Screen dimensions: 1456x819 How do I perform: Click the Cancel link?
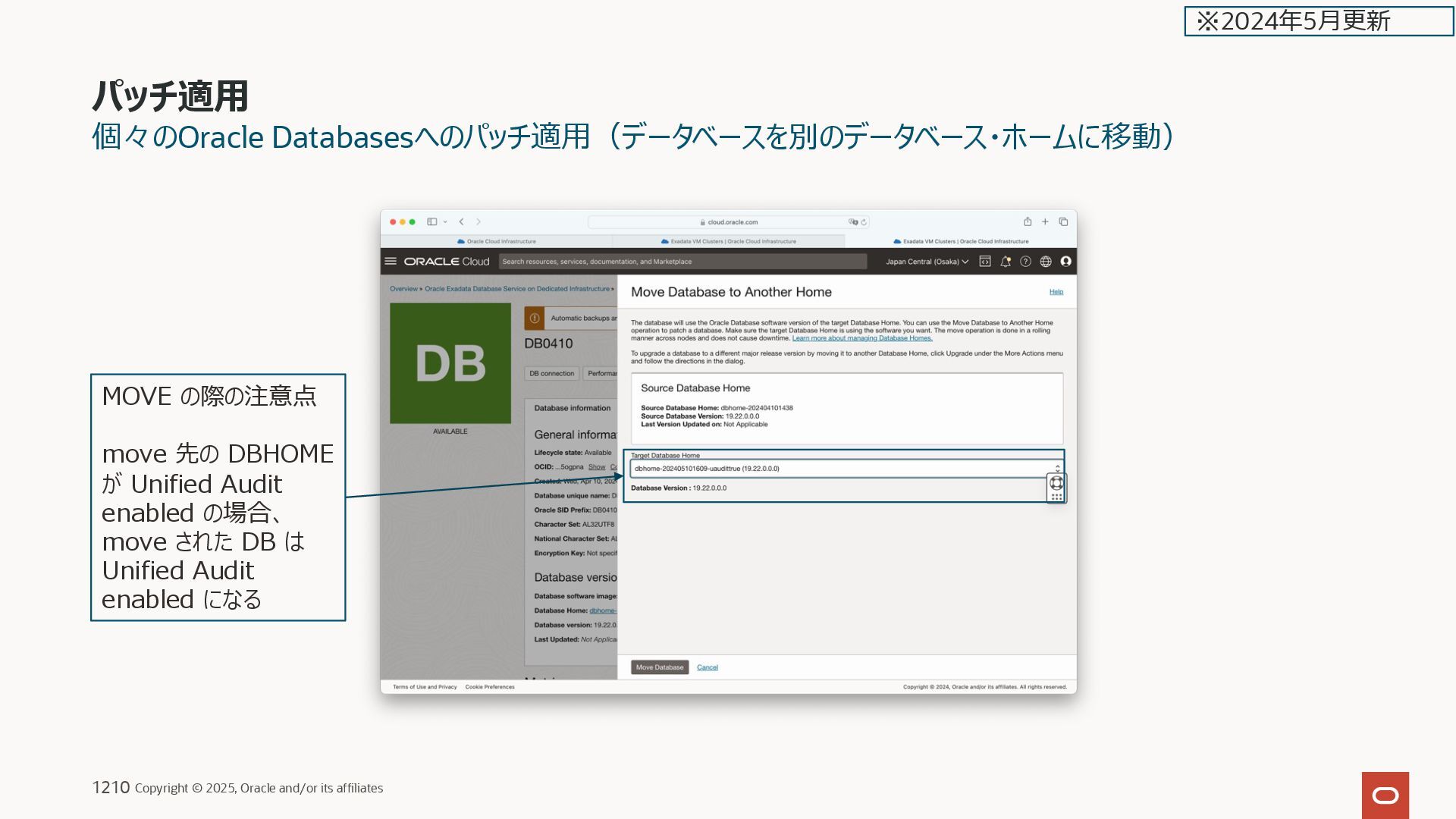pyautogui.click(x=708, y=667)
